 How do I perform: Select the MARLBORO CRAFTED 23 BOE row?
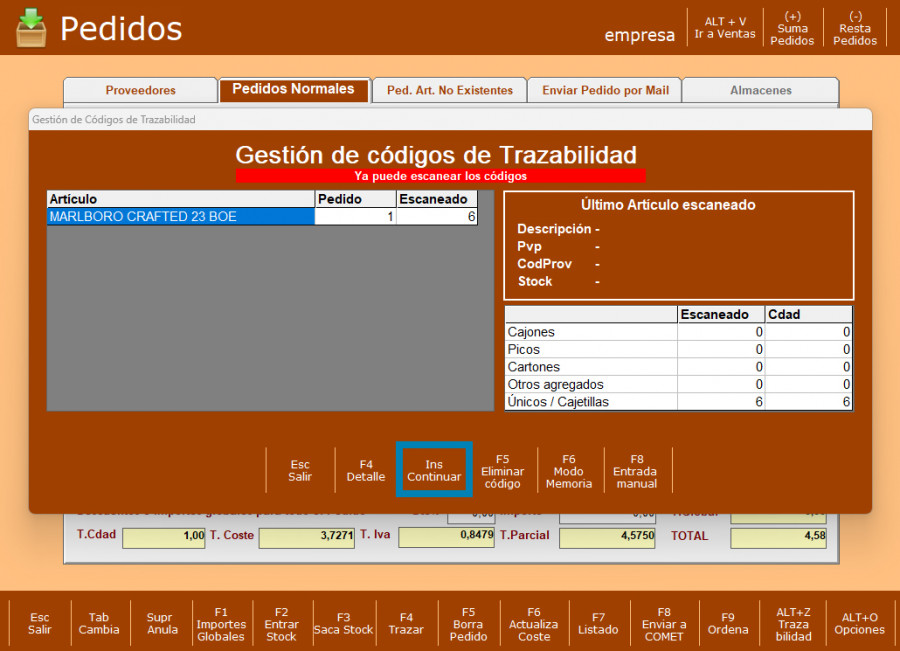click(180, 217)
